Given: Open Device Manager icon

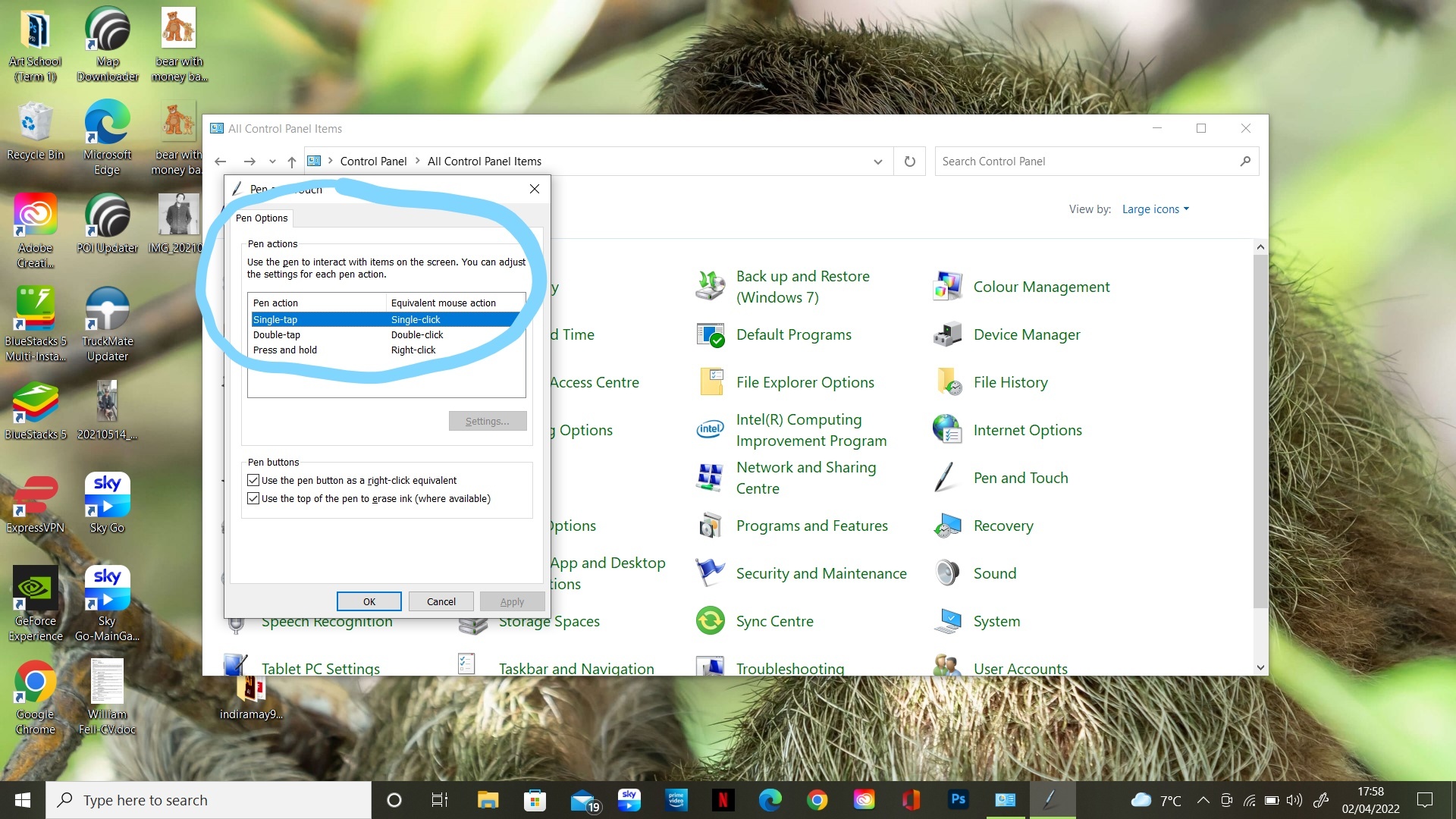Looking at the screenshot, I should point(946,334).
